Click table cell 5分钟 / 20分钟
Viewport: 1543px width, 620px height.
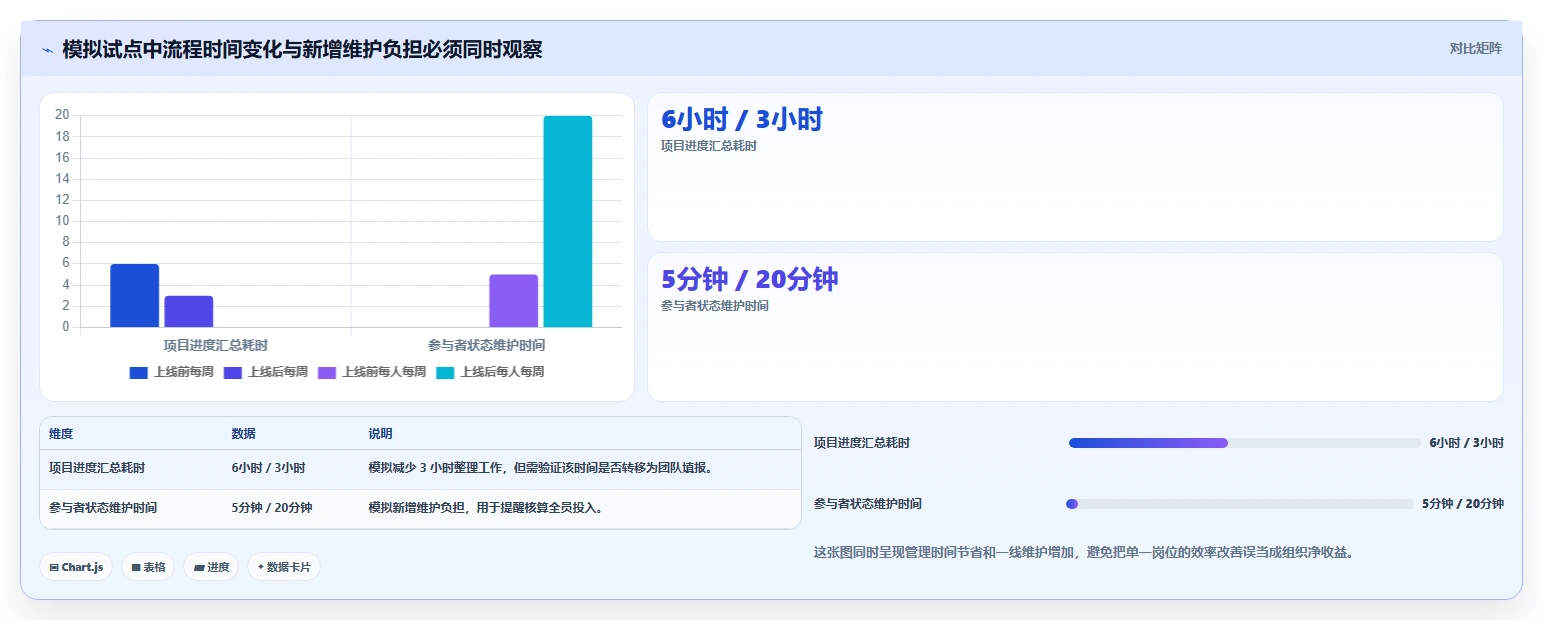pyautogui.click(x=272, y=508)
